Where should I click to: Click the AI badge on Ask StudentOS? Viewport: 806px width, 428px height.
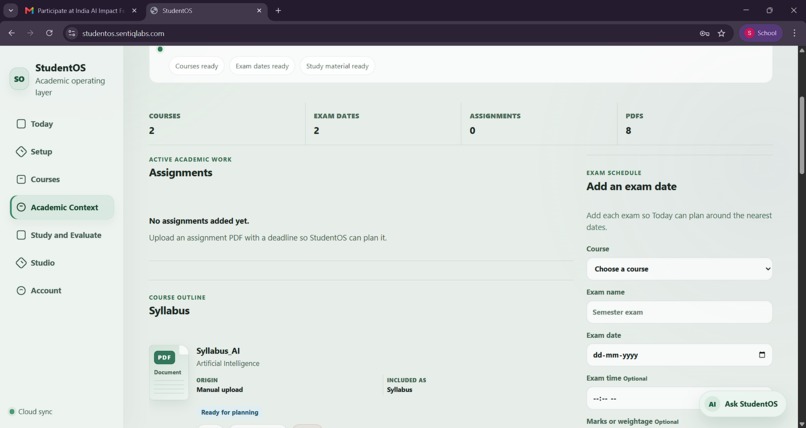point(712,404)
